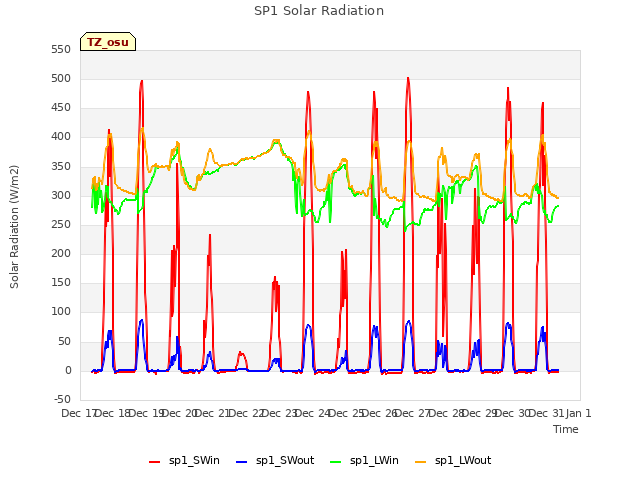Screen dimensions: 640x480
Task: Click the Dec 17 x-axis label
Action: [x=78, y=413]
